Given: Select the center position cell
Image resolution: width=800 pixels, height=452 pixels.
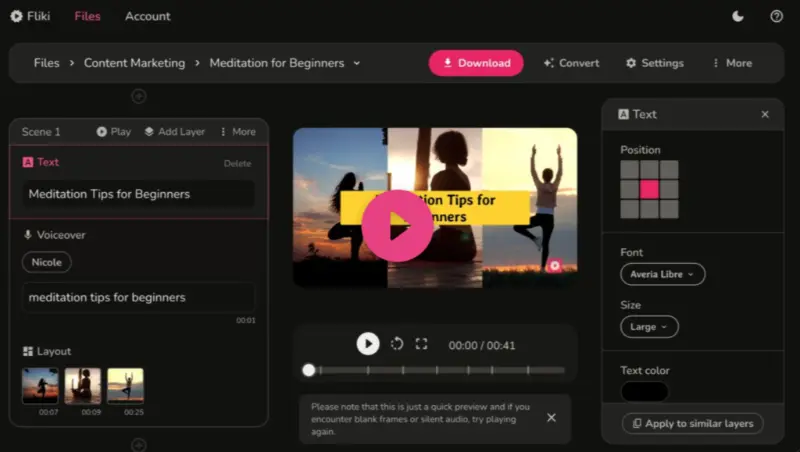Looking at the screenshot, I should pos(649,189).
